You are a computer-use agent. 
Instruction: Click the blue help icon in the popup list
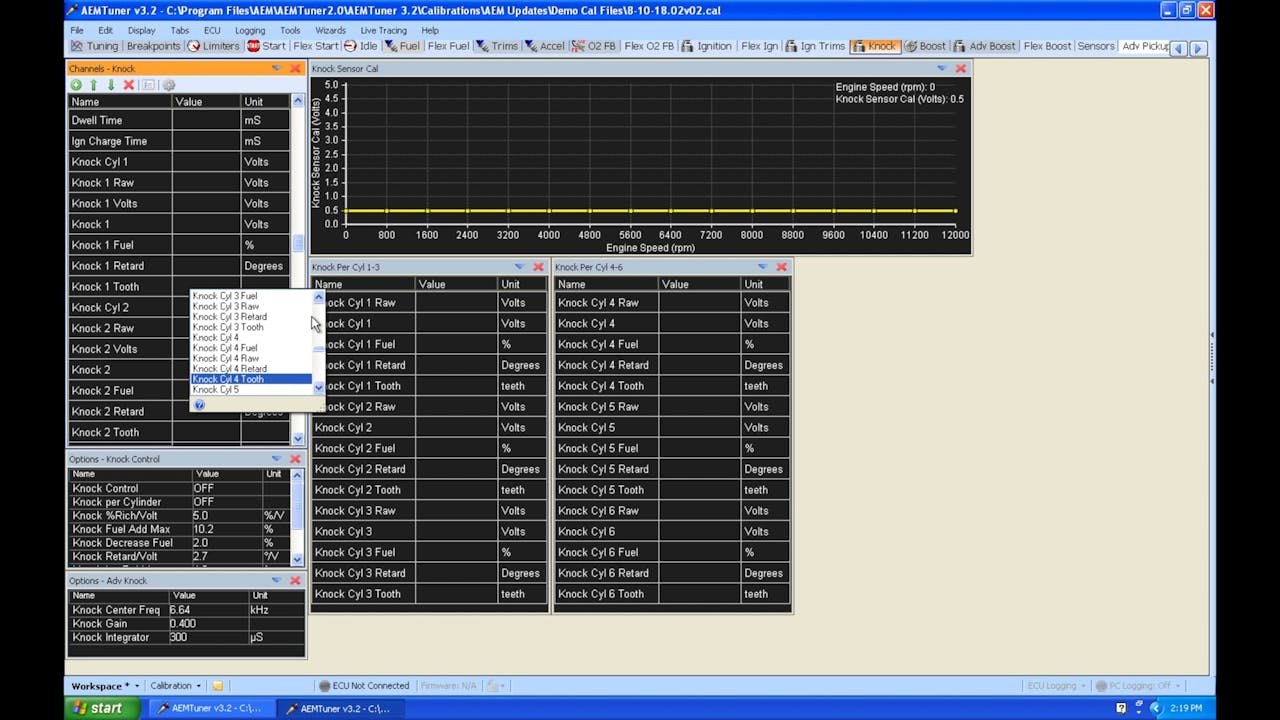[199, 405]
